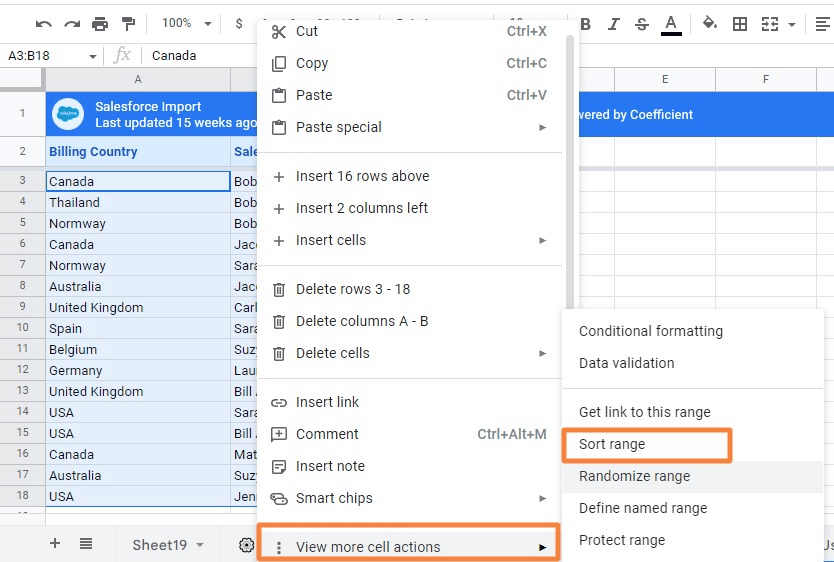Select Cut from context menu

click(x=409, y=31)
